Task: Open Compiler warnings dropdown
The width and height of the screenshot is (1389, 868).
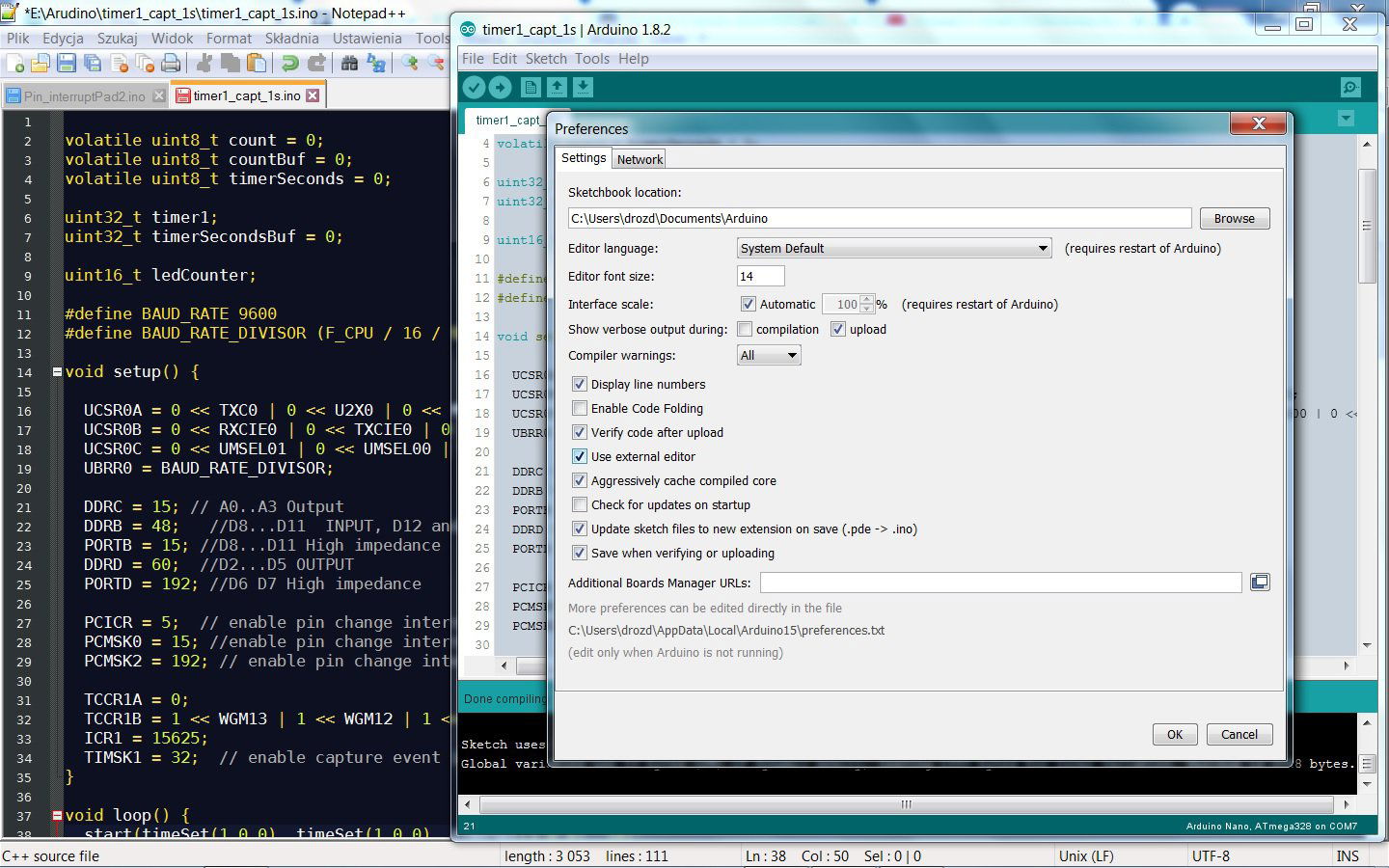Action: point(769,355)
